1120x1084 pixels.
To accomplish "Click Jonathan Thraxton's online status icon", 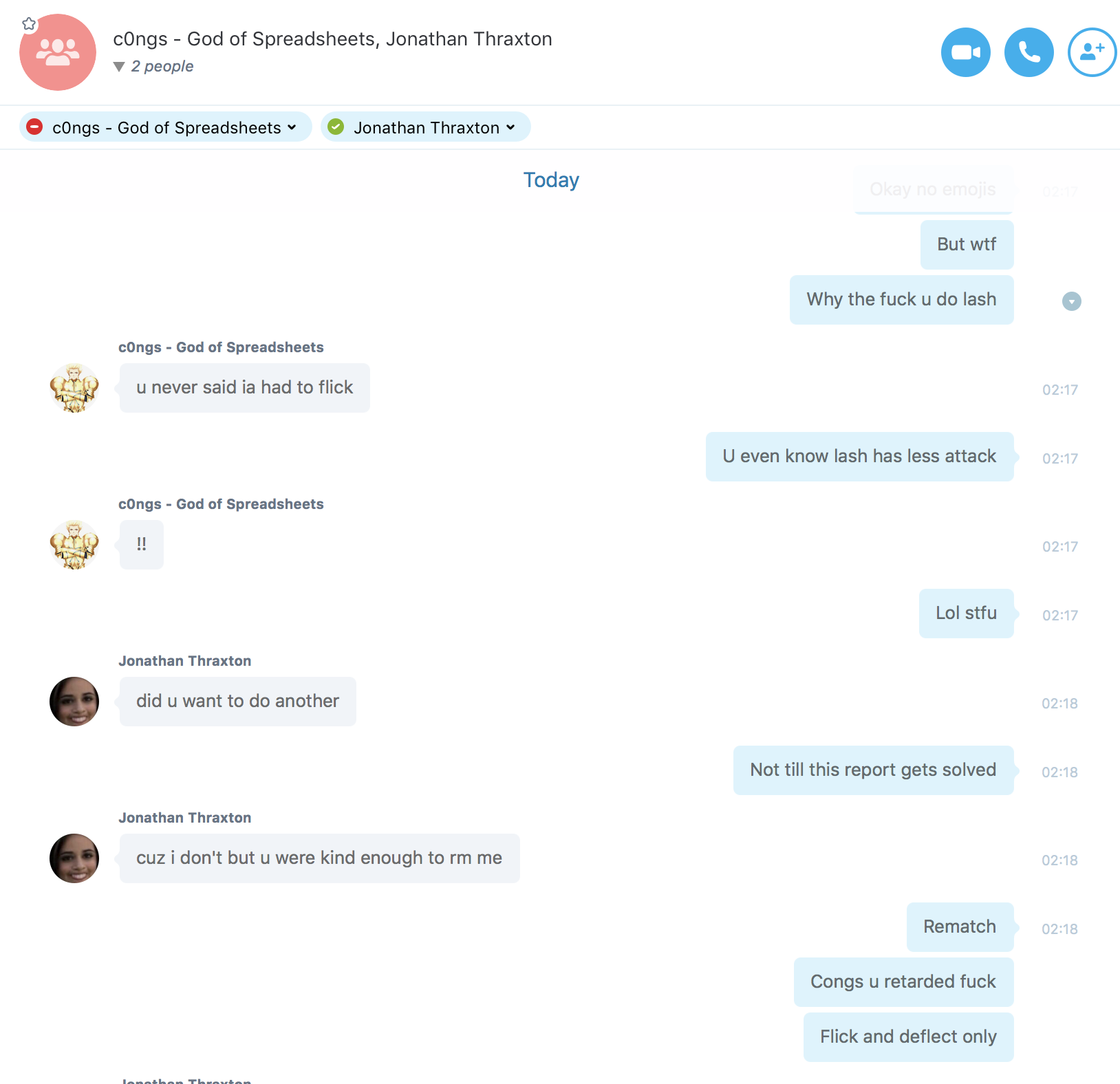I will (x=336, y=127).
